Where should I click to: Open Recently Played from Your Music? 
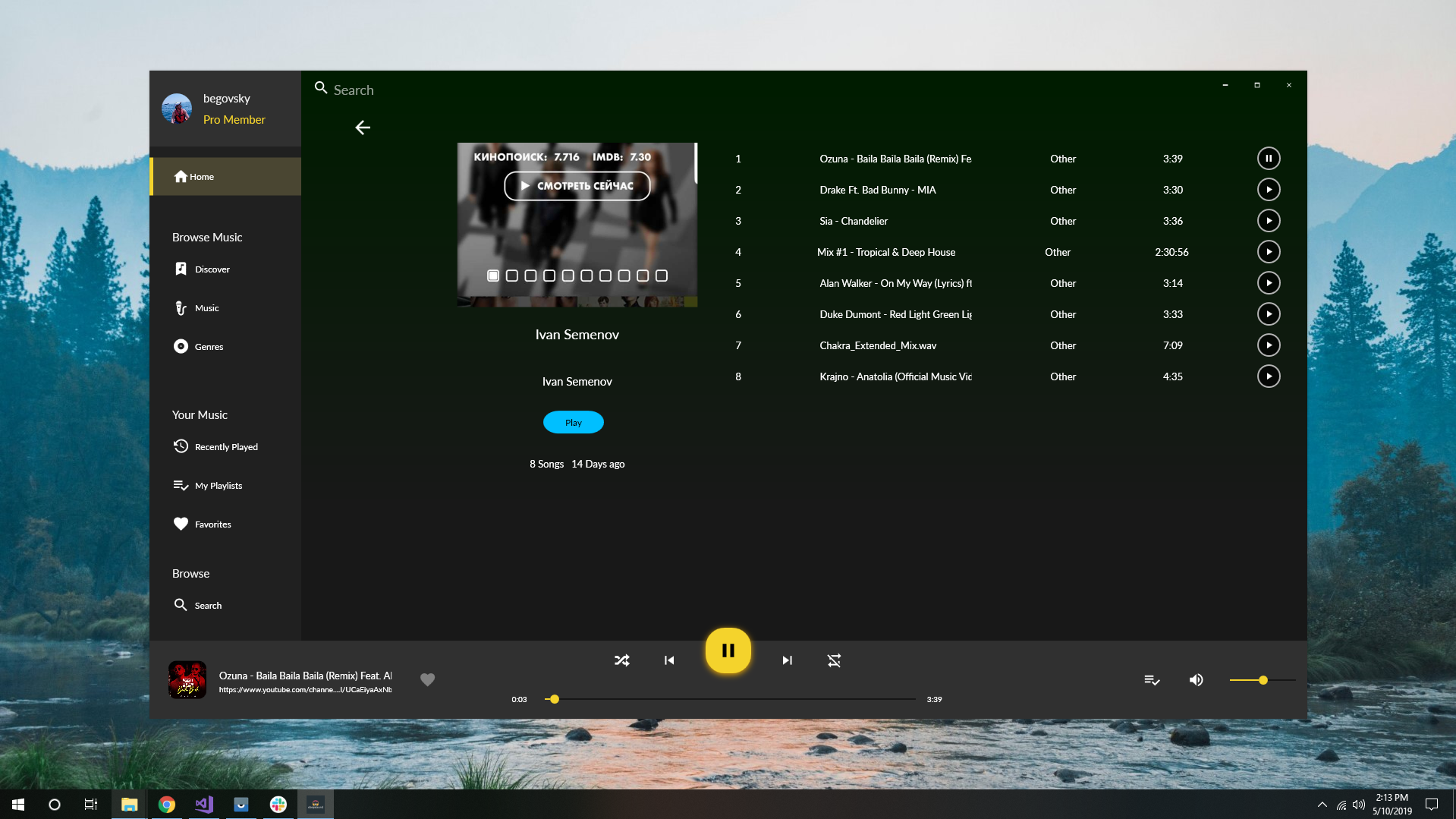pos(226,446)
